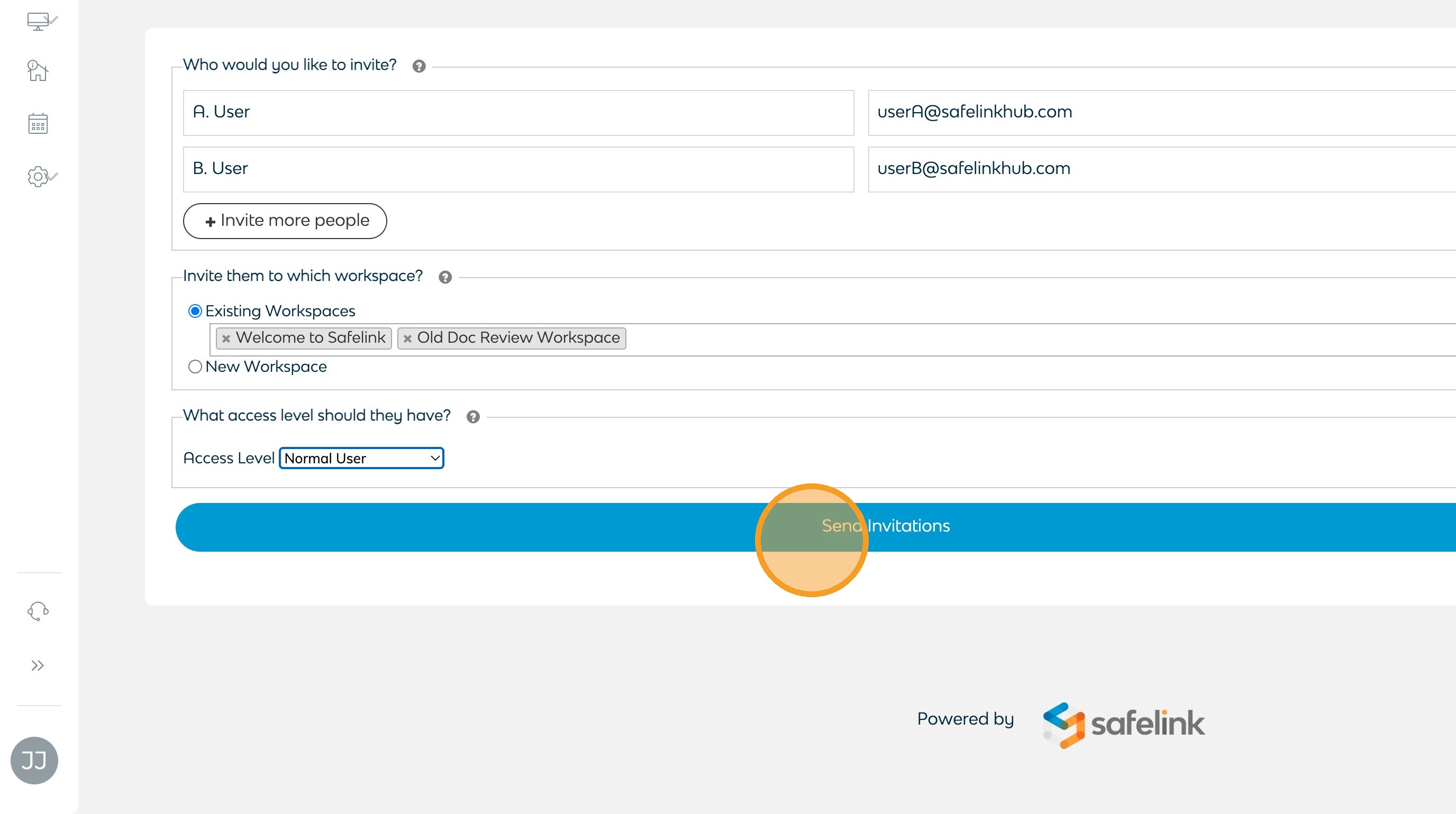Select the New Workspace radio button
Viewport: 1456px width, 814px height.
[195, 367]
